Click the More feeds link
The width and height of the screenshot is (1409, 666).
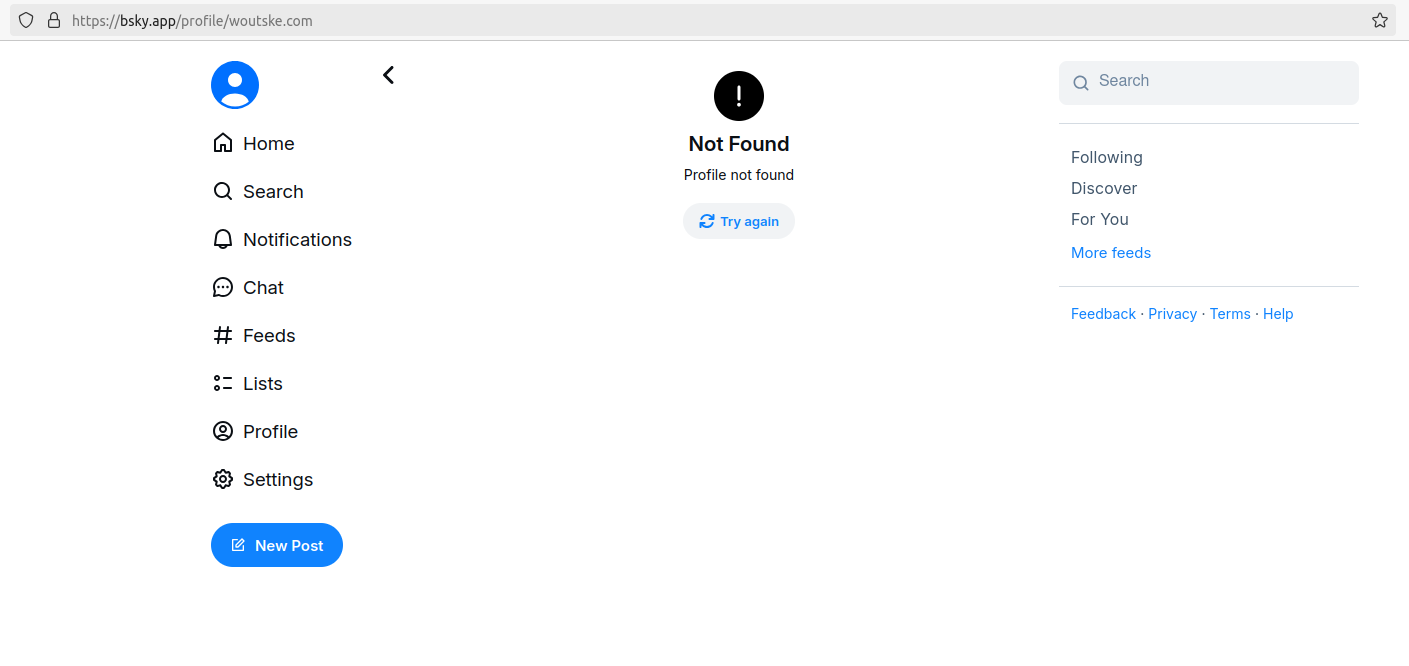click(1111, 253)
